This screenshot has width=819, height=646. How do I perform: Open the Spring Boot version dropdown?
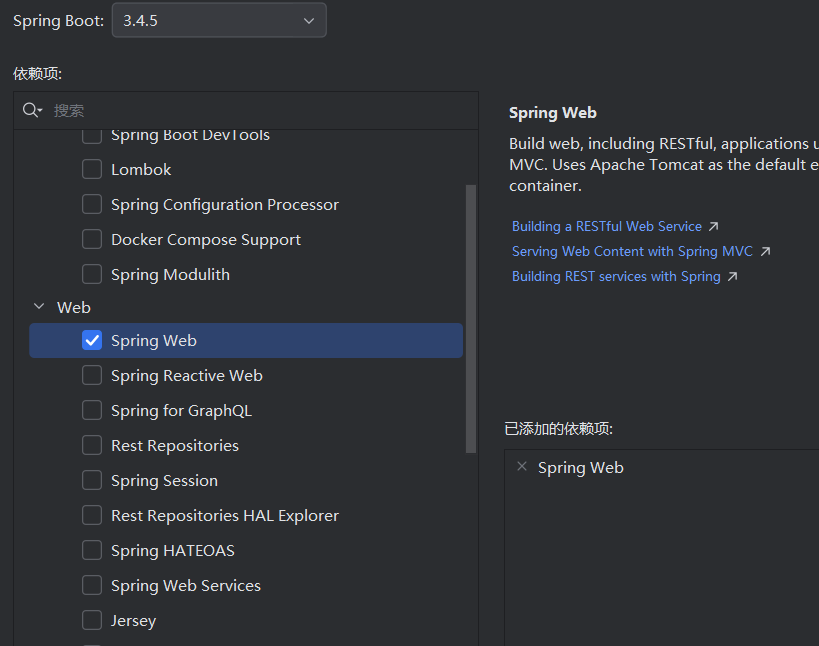coord(219,20)
